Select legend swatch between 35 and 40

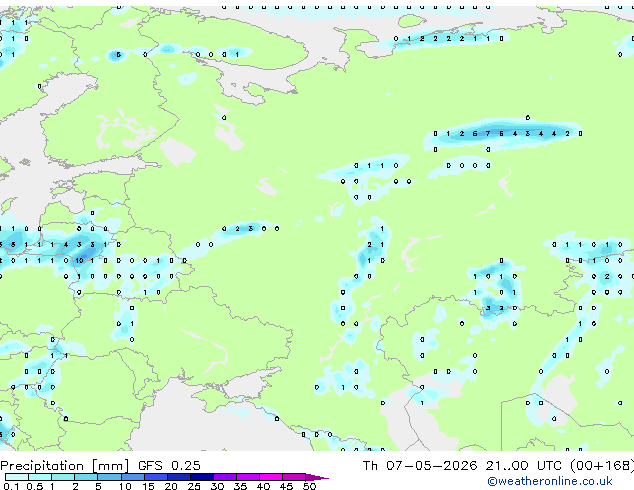click(248, 477)
